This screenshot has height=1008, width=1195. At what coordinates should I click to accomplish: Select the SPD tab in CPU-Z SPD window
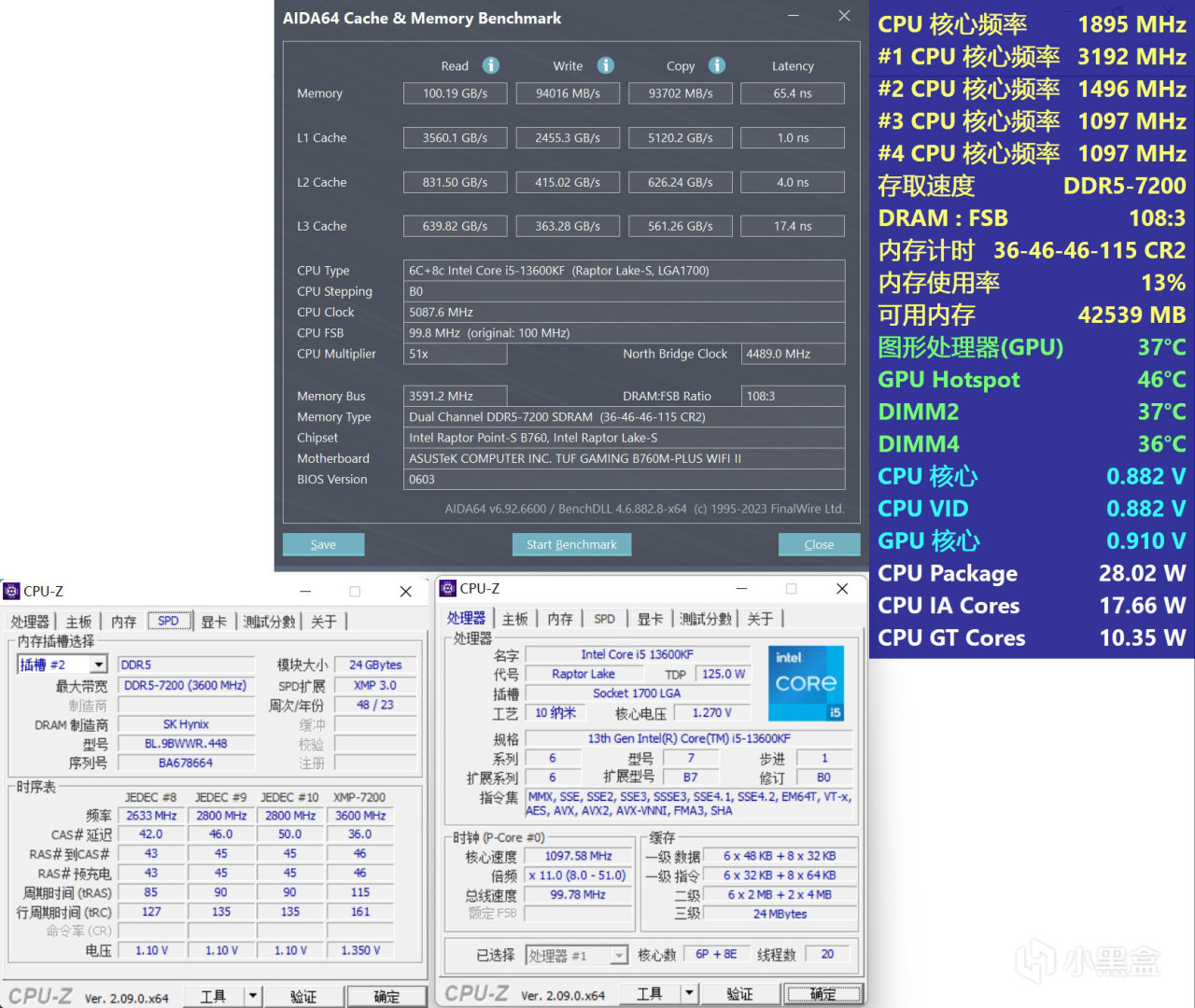click(x=169, y=621)
